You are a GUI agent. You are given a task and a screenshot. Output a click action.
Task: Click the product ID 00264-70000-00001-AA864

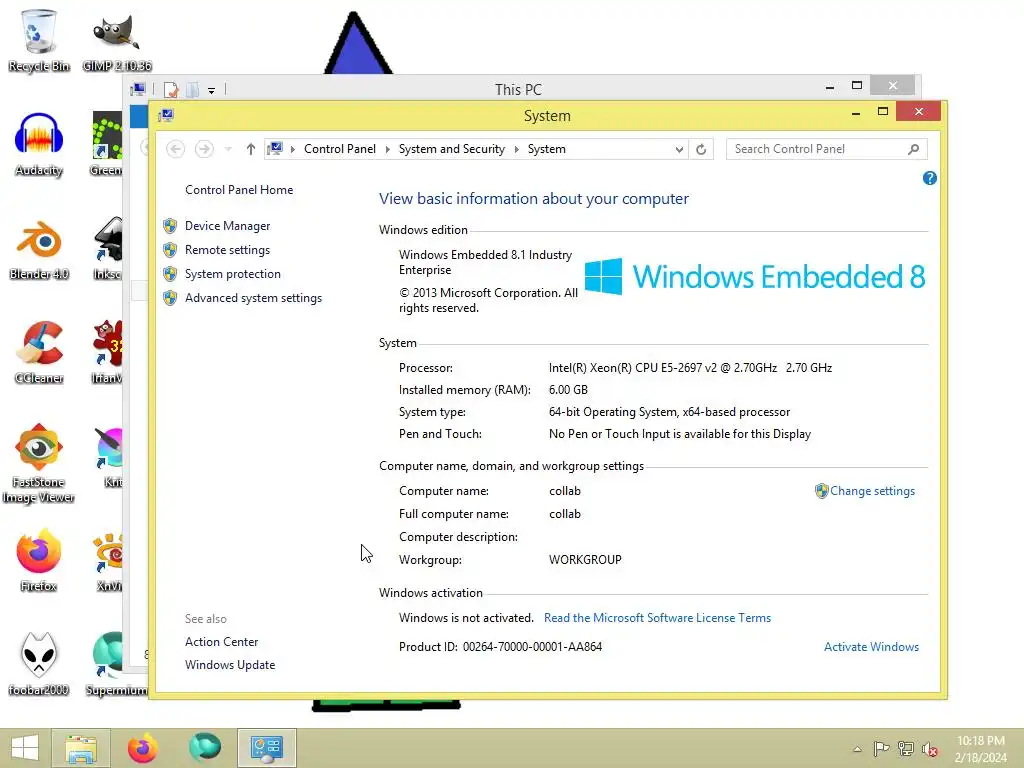coord(532,647)
